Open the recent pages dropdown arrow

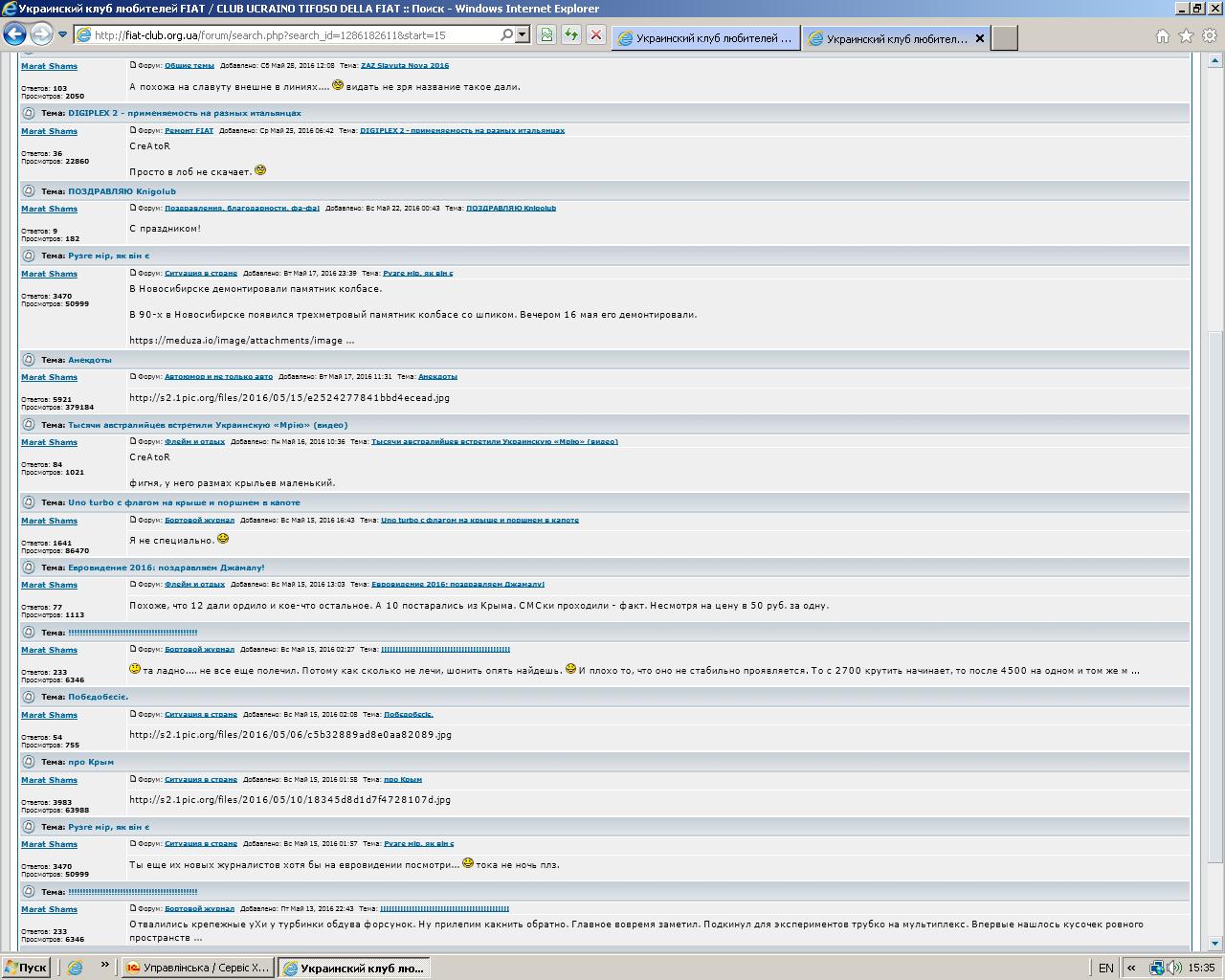62,34
